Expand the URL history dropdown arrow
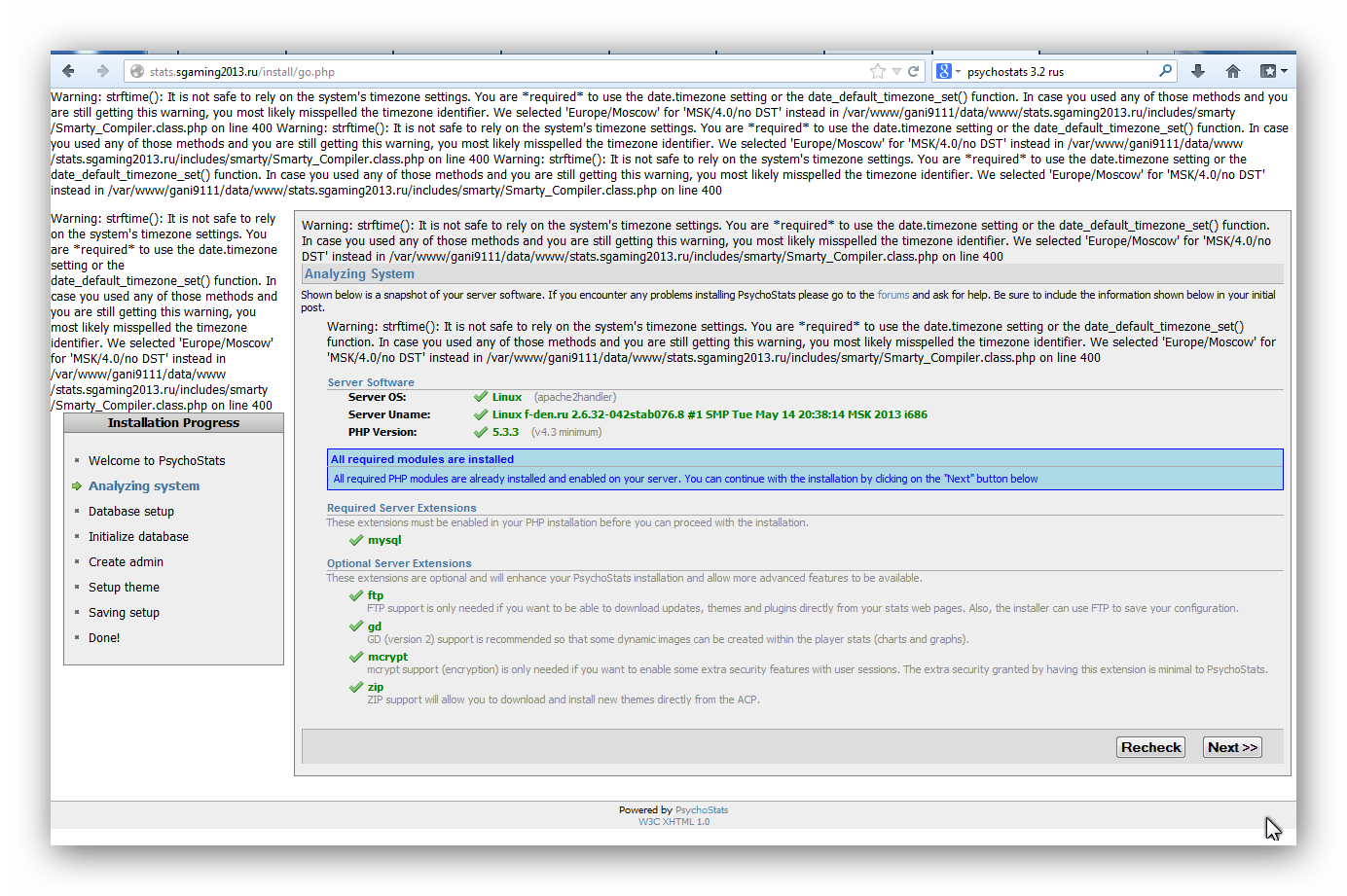The height and width of the screenshot is (896, 1347). [x=896, y=72]
